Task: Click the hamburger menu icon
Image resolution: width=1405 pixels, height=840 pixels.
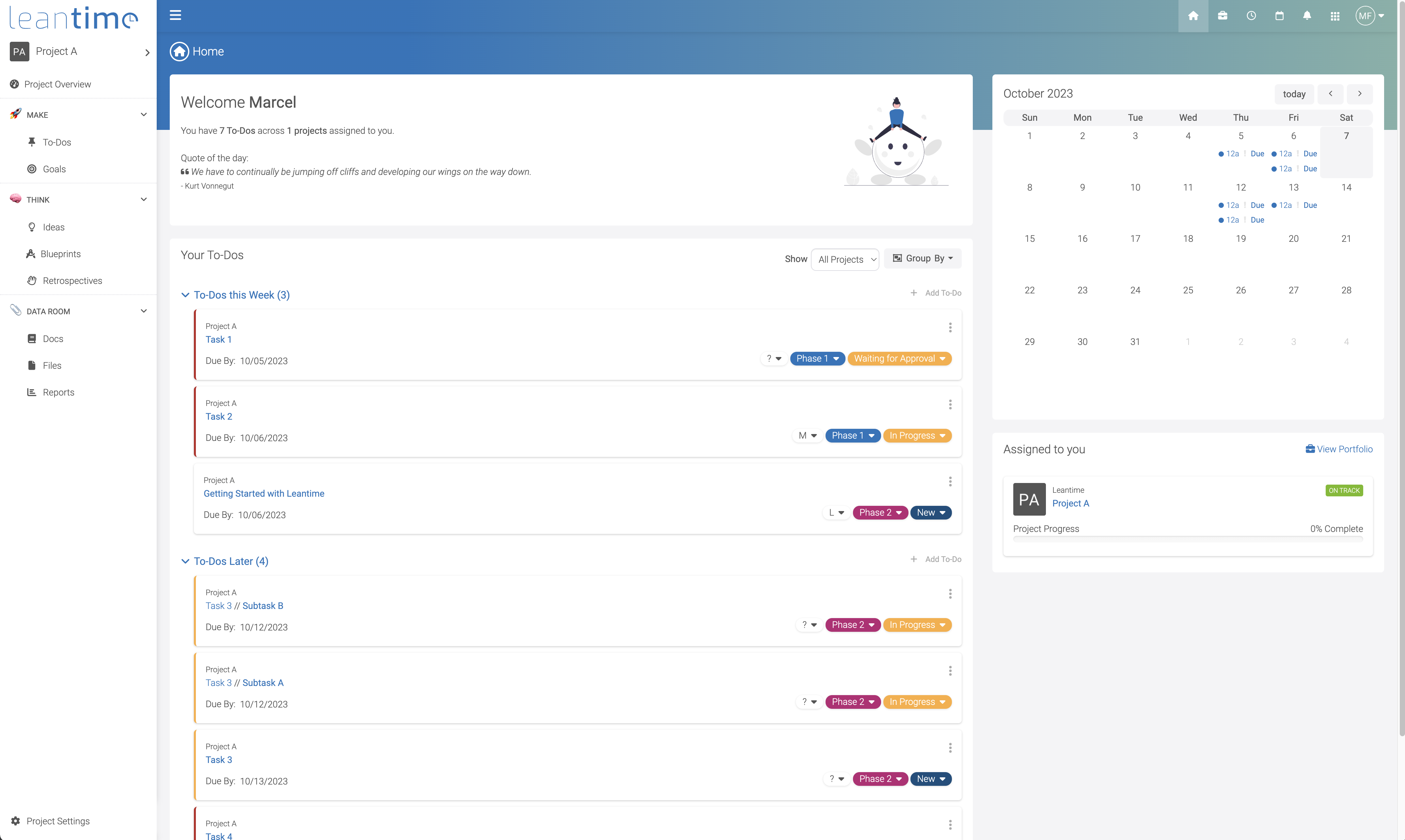Action: tap(176, 15)
